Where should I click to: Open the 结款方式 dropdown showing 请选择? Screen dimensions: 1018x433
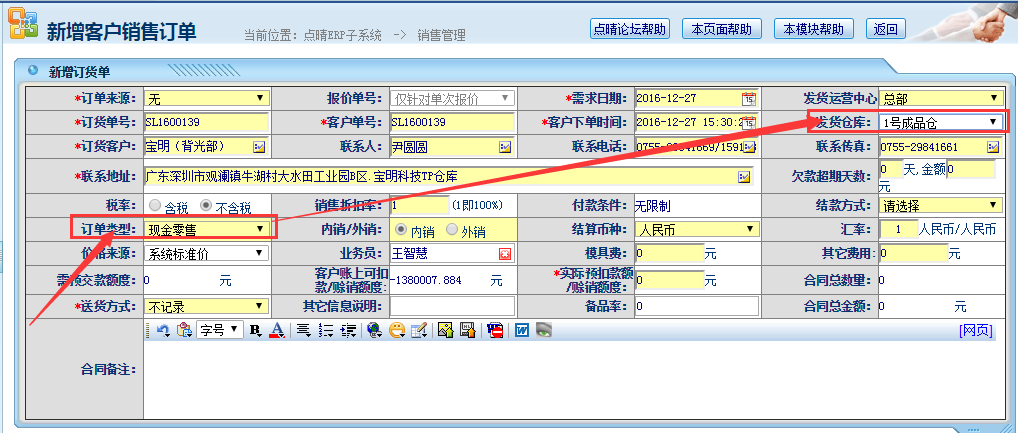tap(941, 205)
